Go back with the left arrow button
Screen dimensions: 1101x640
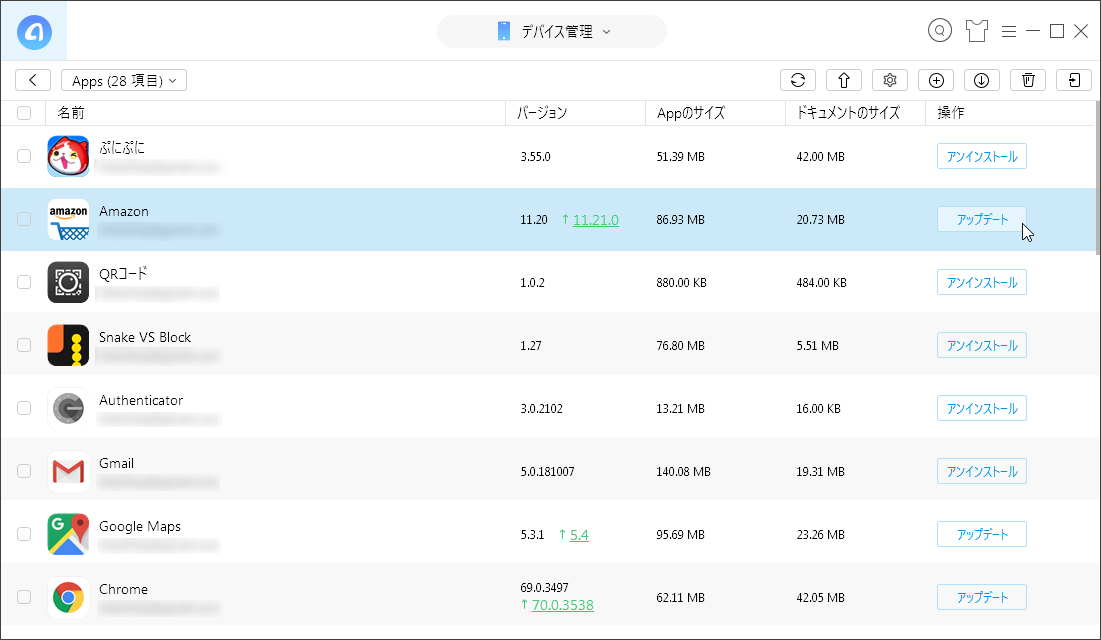(33, 80)
